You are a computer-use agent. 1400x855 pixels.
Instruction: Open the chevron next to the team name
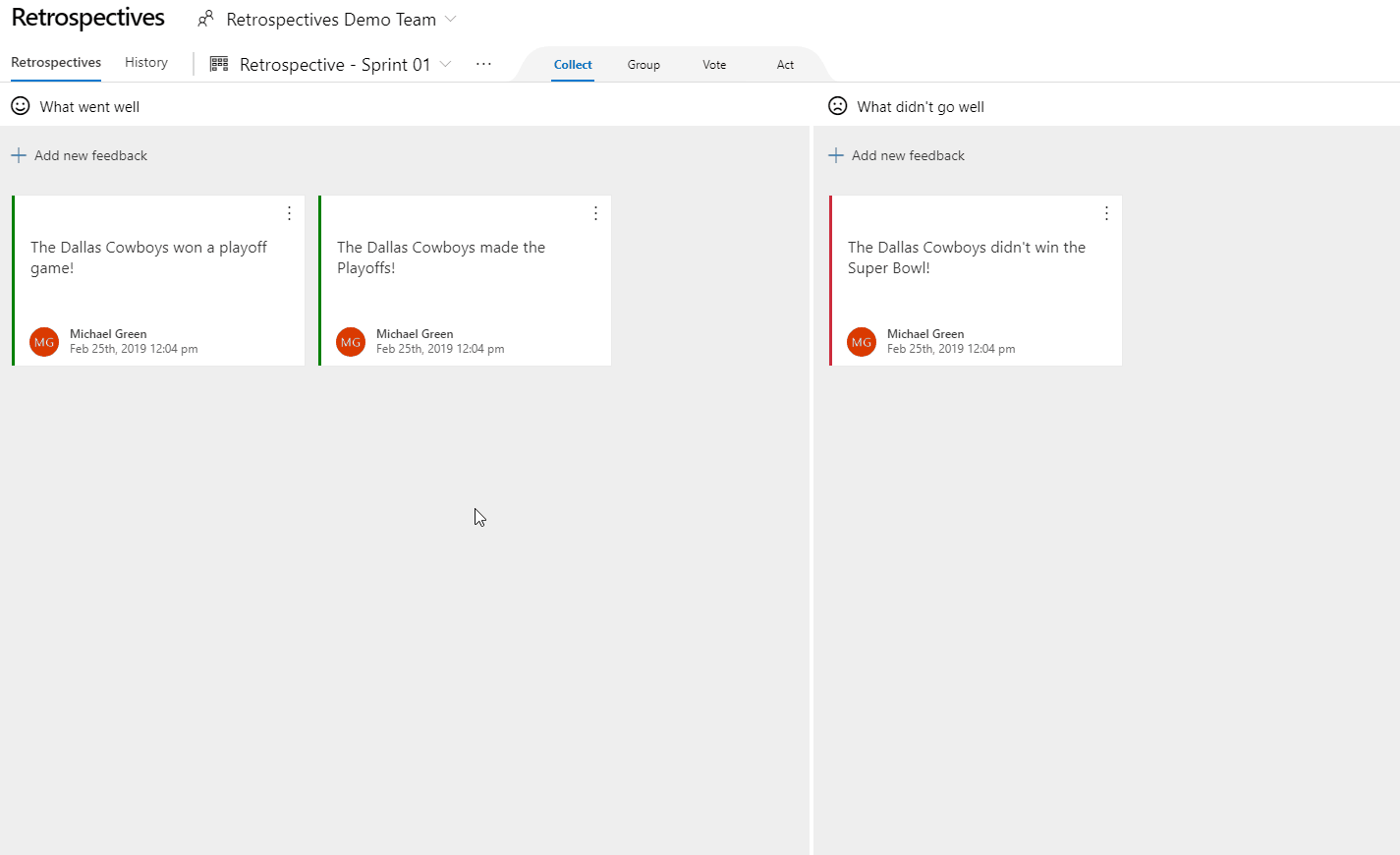(x=449, y=19)
